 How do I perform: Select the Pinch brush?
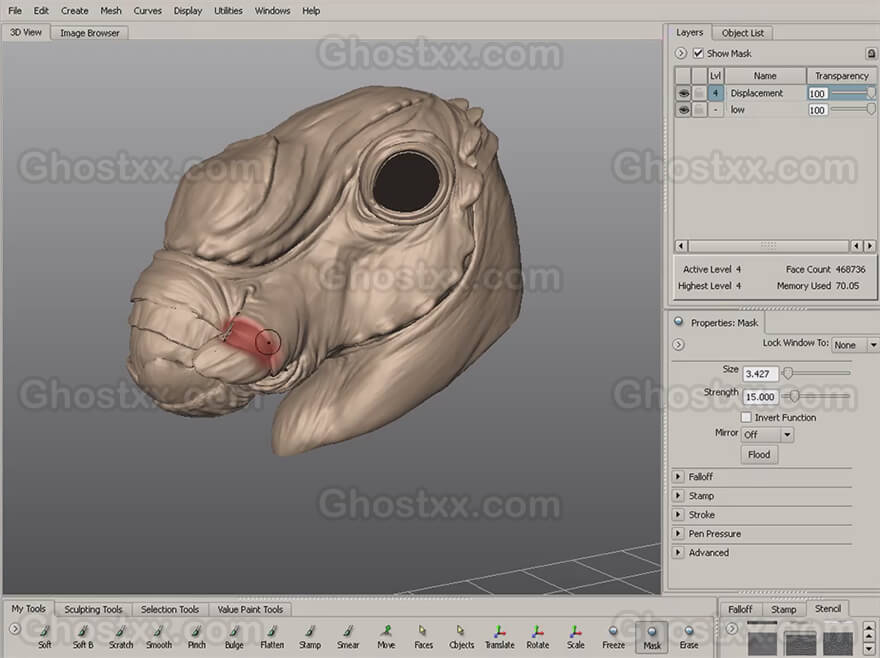[x=196, y=637]
